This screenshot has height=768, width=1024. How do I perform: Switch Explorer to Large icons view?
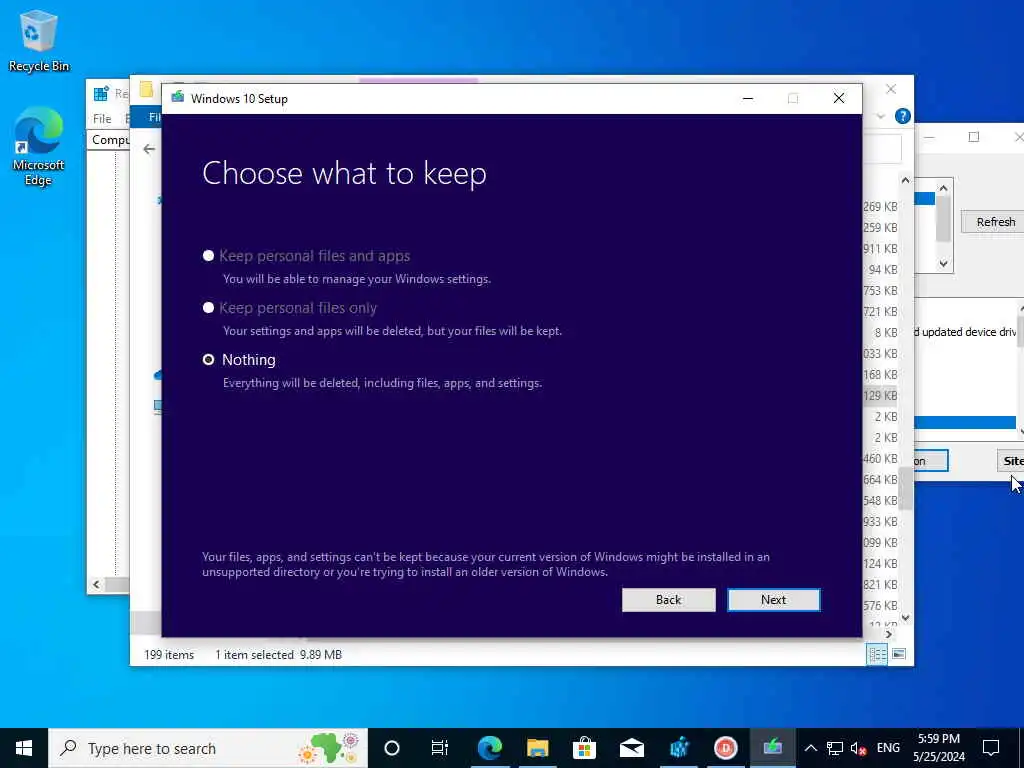[x=899, y=654]
